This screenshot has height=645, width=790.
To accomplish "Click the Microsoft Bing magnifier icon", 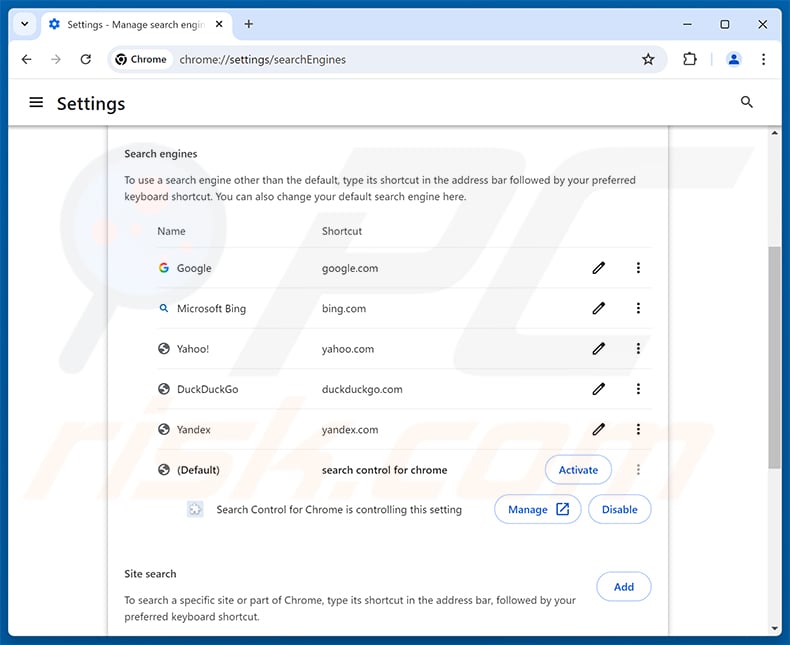I will coord(164,308).
